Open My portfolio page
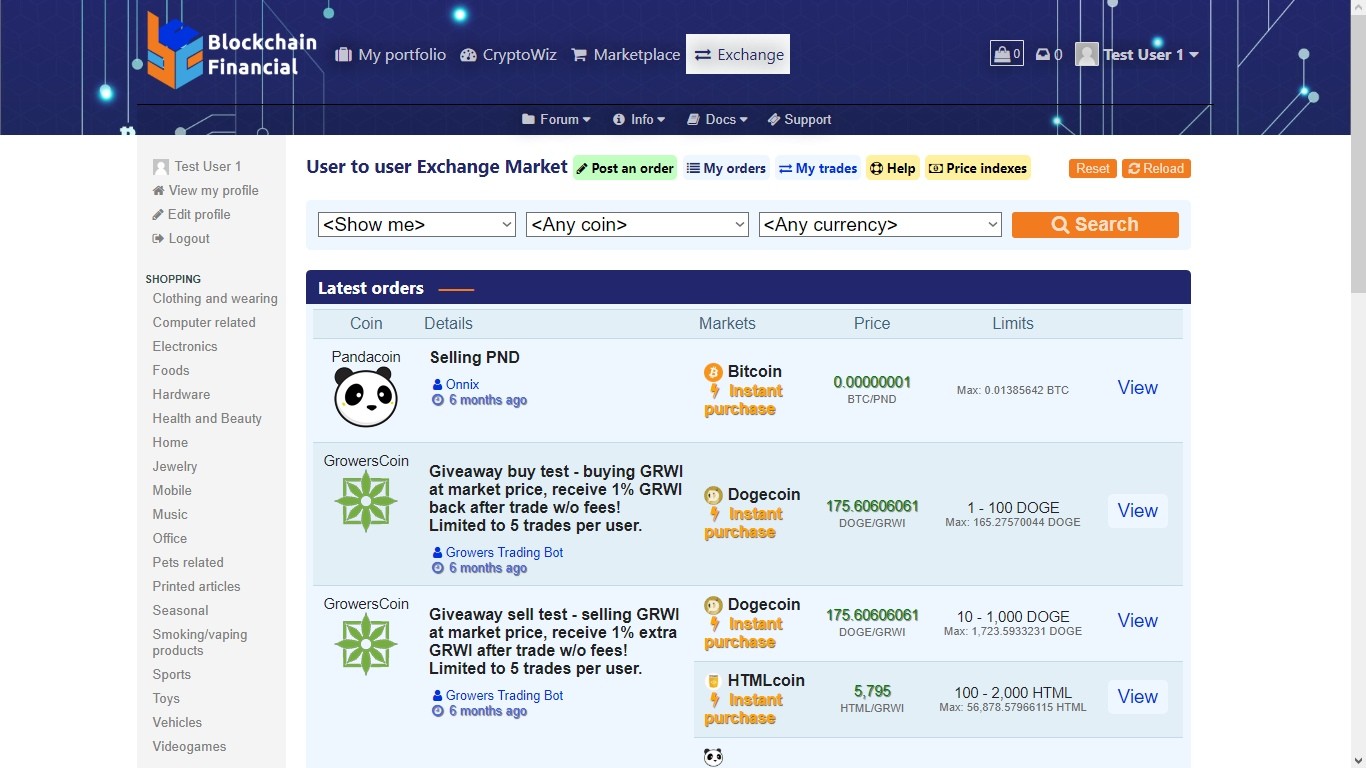Image resolution: width=1366 pixels, height=768 pixels. tap(390, 55)
